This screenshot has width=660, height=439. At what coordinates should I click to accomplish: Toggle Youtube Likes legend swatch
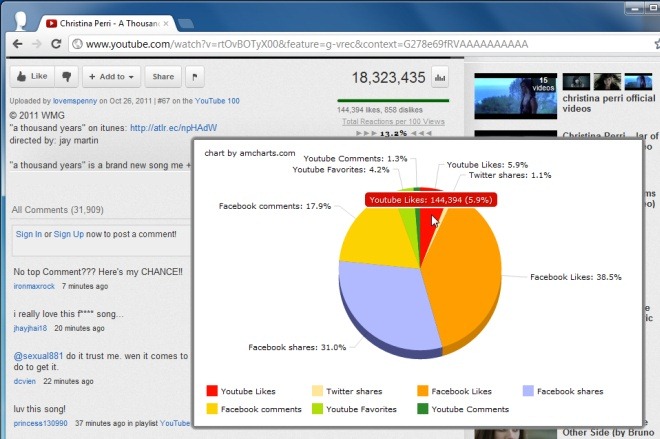pyautogui.click(x=212, y=391)
